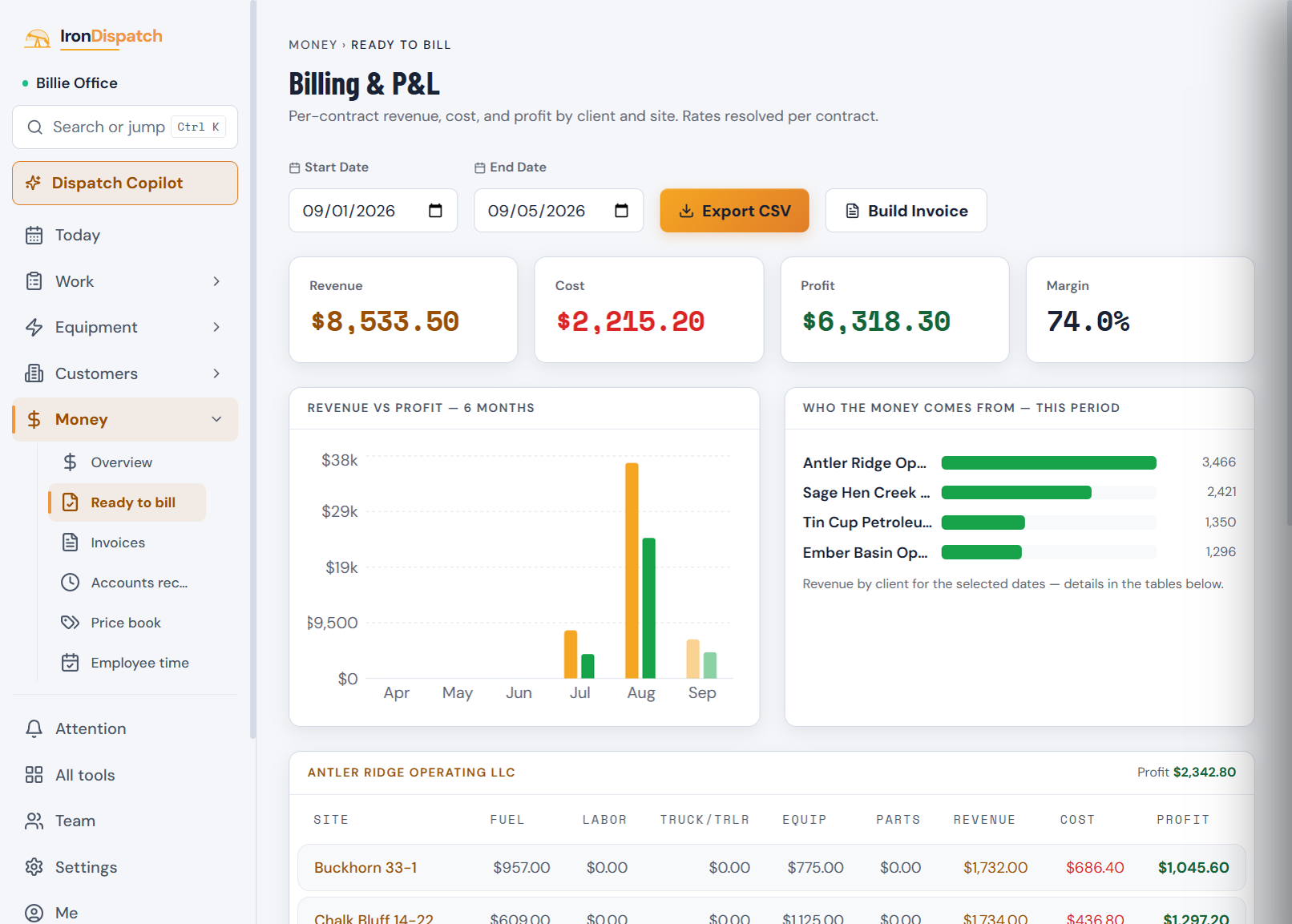The width and height of the screenshot is (1292, 924).
Task: Go to the Invoices page
Action: 127,543
